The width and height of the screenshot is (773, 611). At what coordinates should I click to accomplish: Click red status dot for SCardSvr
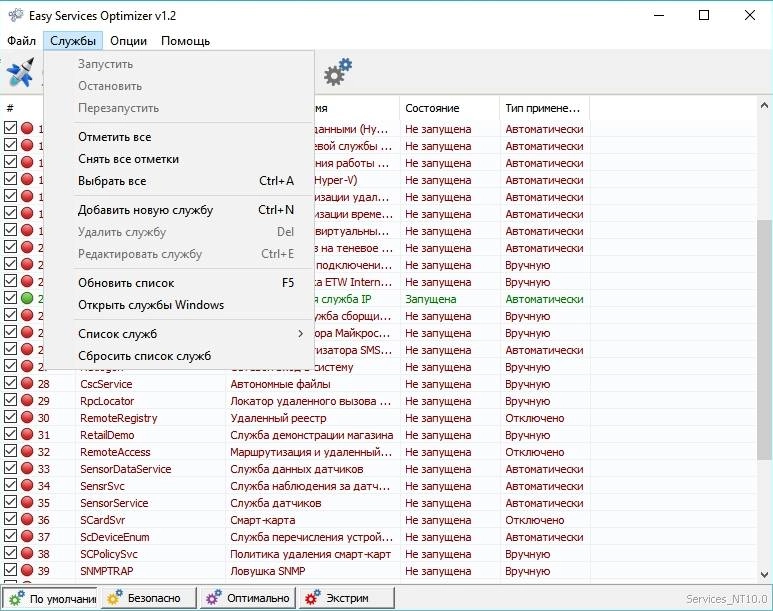pyautogui.click(x=27, y=519)
